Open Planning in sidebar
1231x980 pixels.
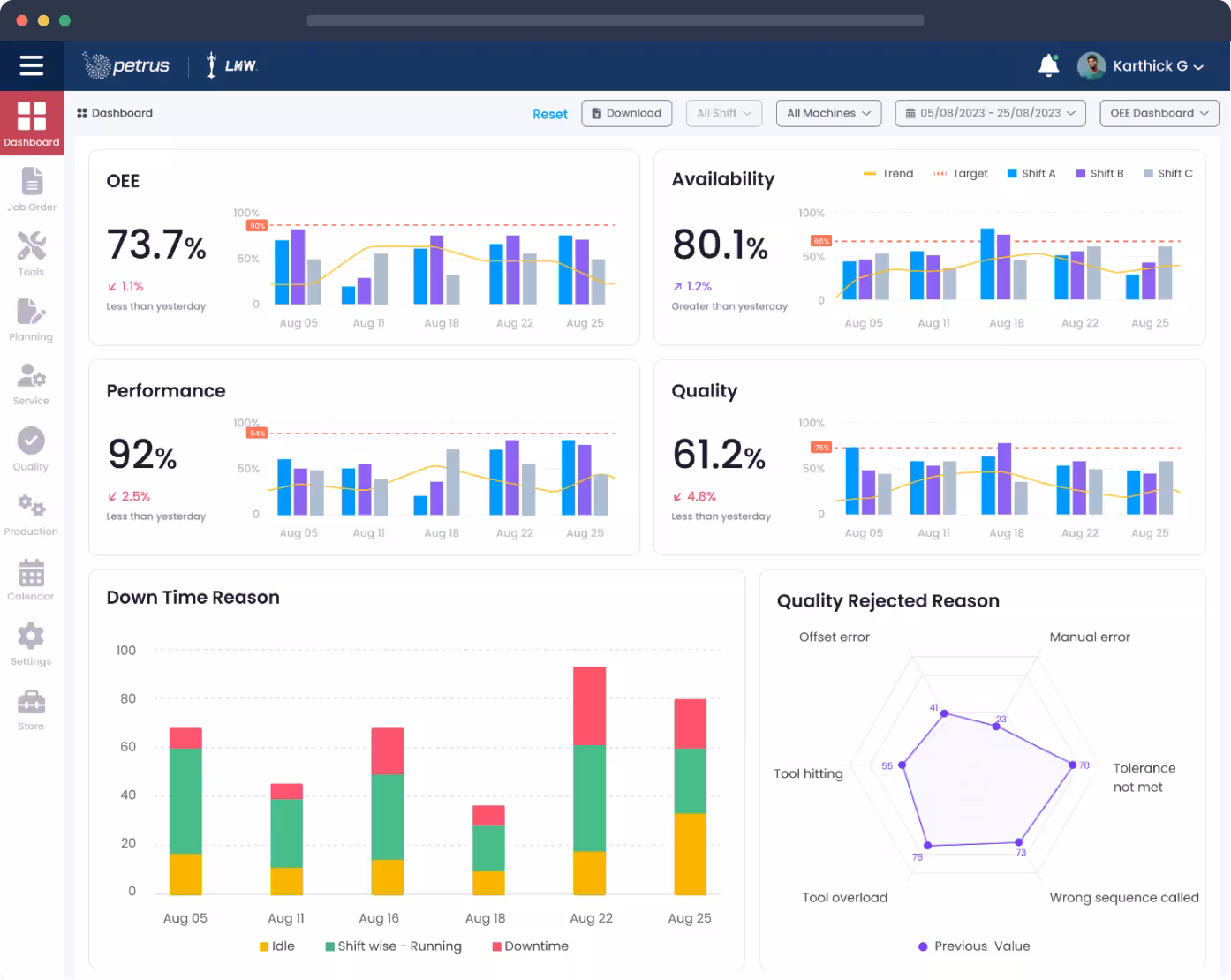pos(32,320)
